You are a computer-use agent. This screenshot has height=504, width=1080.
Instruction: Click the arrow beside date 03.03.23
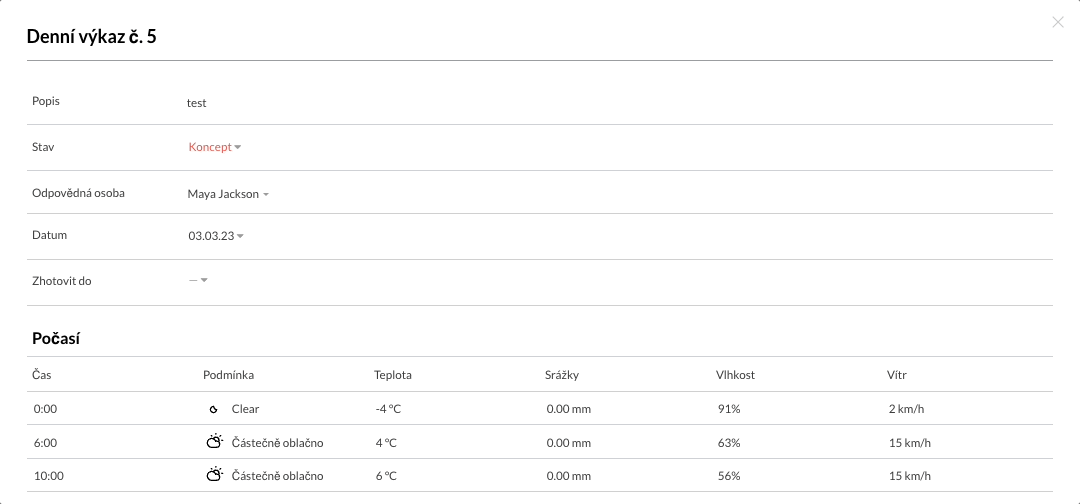point(240,236)
